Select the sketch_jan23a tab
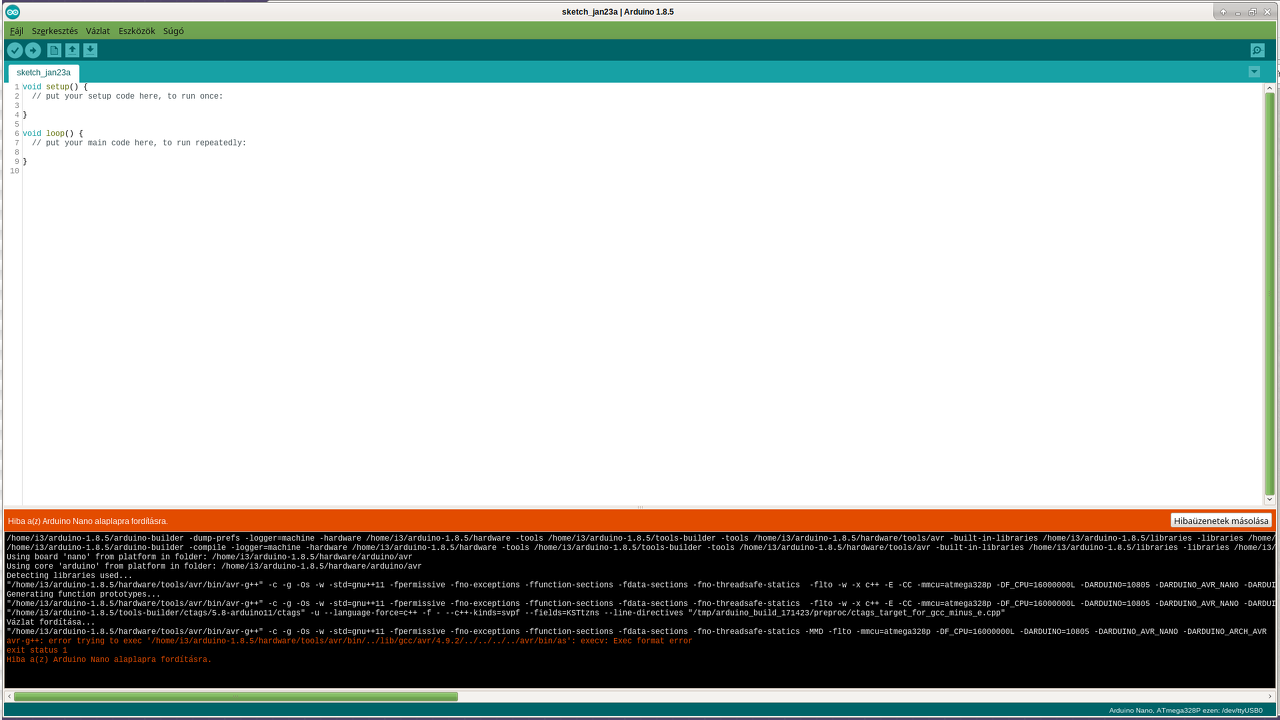Viewport: 1280px width, 720px height. 44,73
